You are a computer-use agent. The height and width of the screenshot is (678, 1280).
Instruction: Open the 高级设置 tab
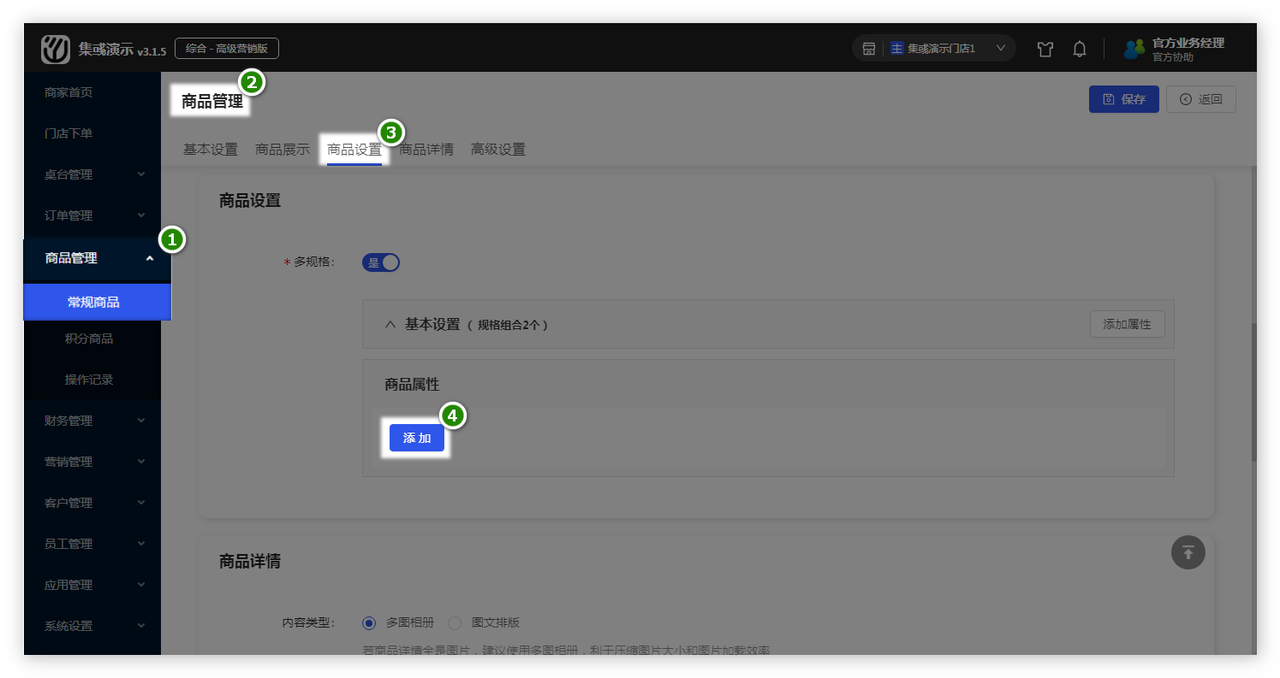click(498, 149)
